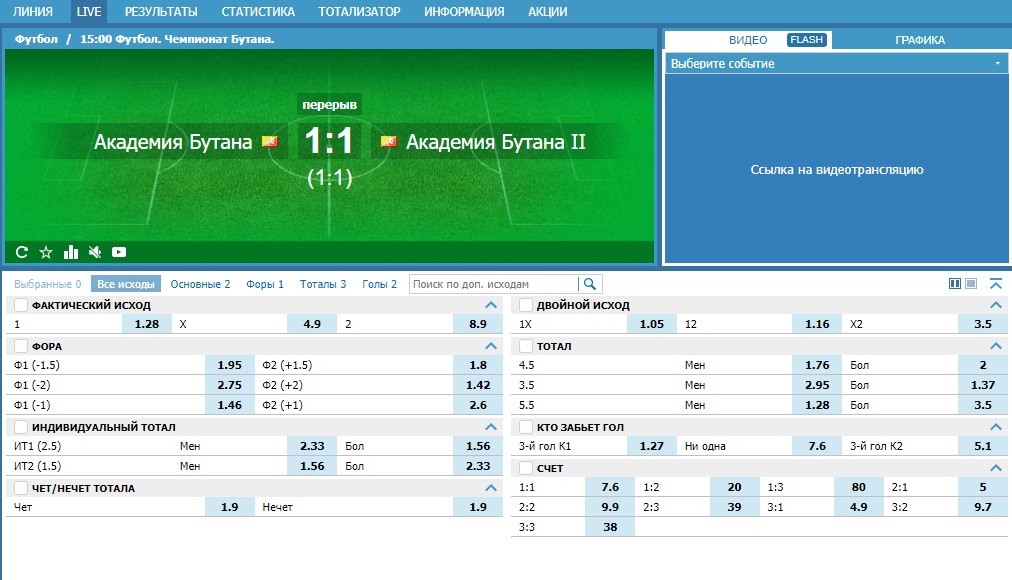Tick the ФАКТИЧЕСКИЙ ИСХОД checkbox
The width and height of the screenshot is (1012, 580).
(x=21, y=305)
